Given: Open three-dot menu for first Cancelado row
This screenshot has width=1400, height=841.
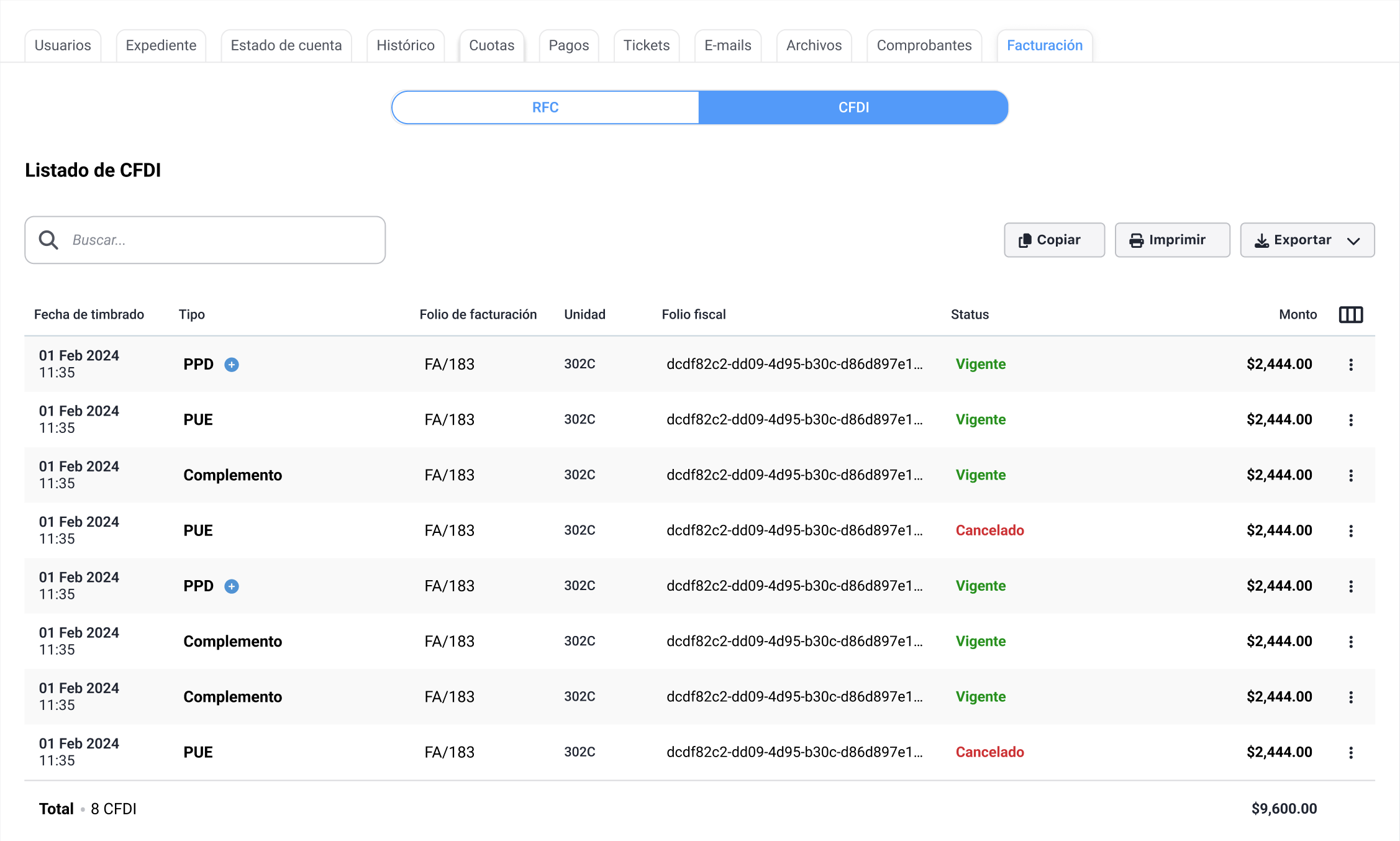Looking at the screenshot, I should [x=1350, y=530].
